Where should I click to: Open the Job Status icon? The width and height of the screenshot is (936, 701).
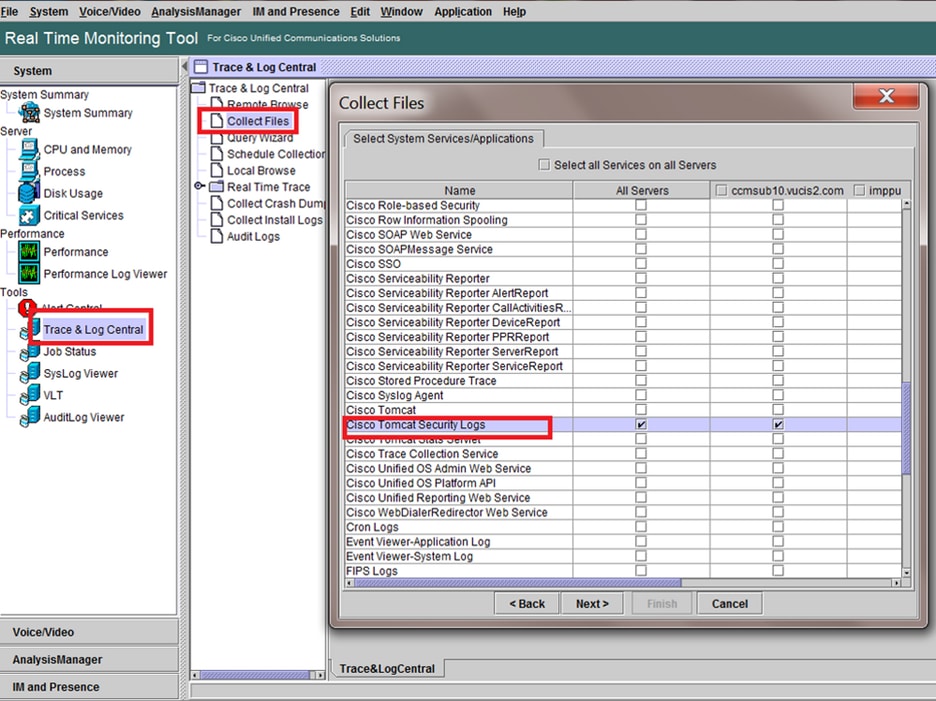[30, 352]
